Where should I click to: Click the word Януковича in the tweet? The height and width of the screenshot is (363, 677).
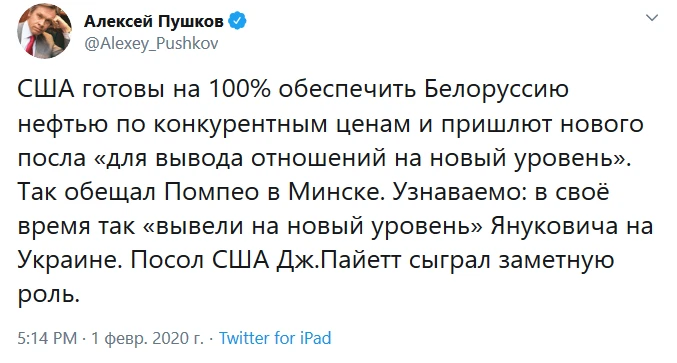pyautogui.click(x=555, y=227)
